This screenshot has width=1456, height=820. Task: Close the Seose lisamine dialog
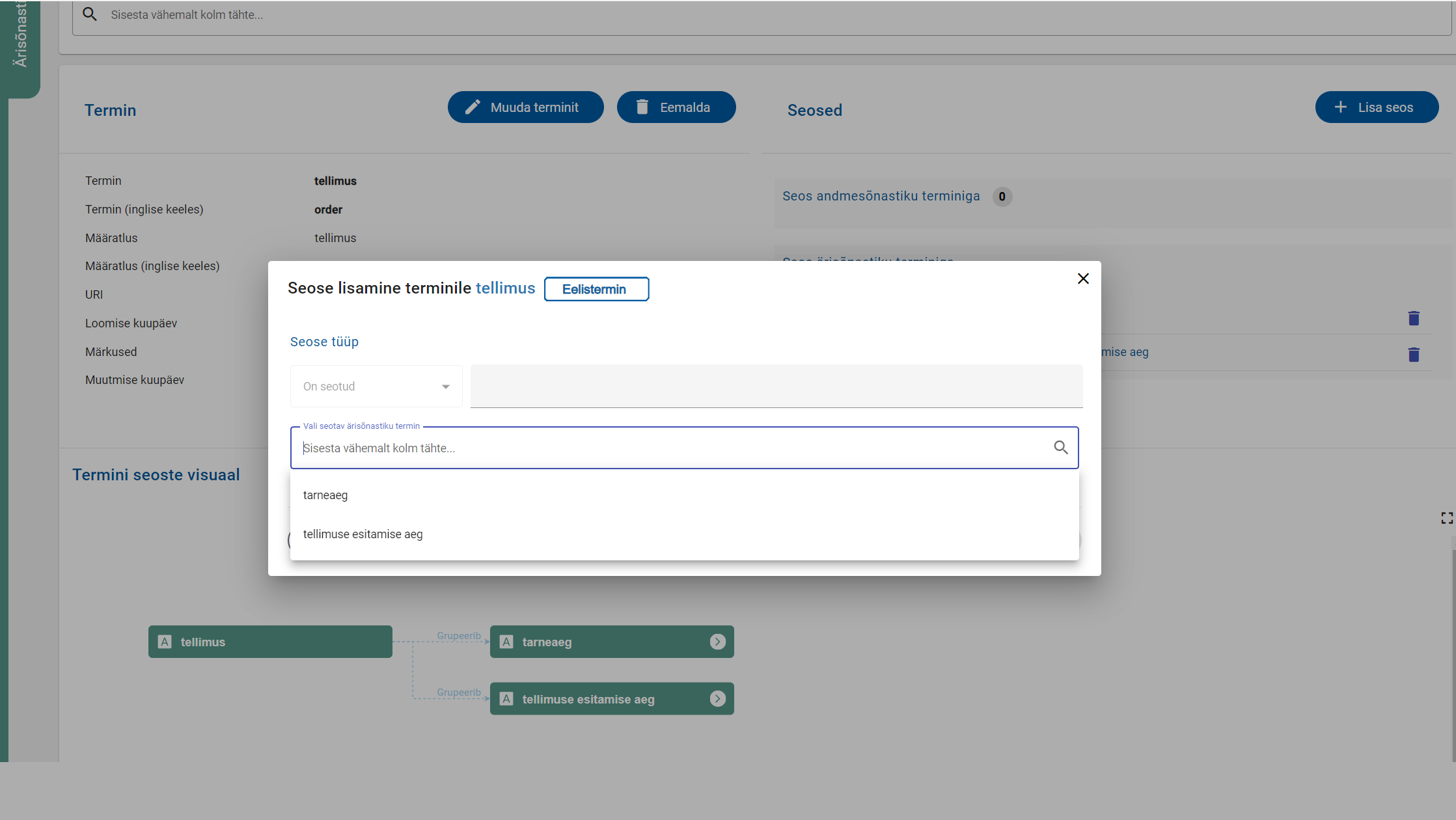click(1083, 279)
